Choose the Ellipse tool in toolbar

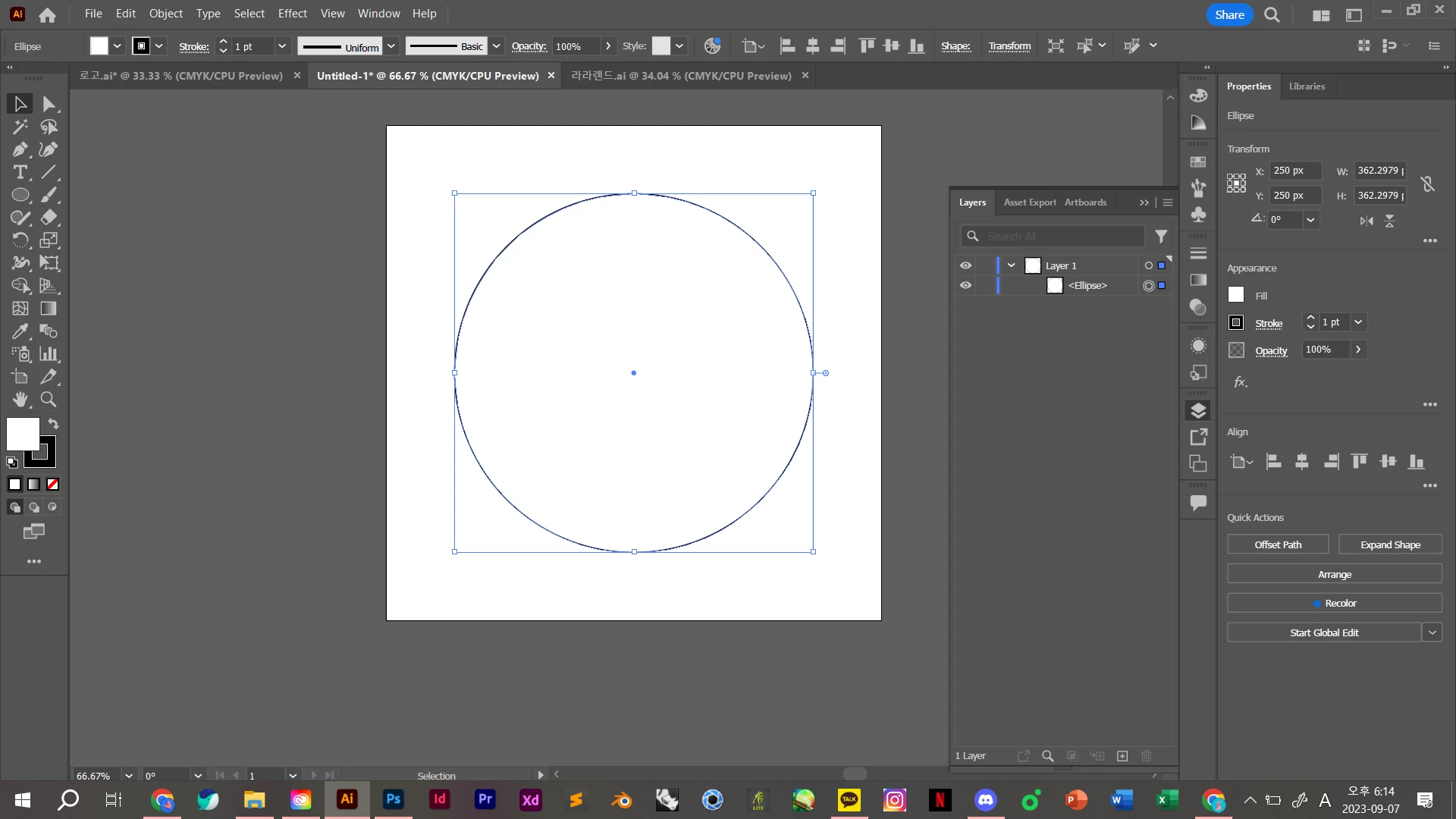point(20,195)
